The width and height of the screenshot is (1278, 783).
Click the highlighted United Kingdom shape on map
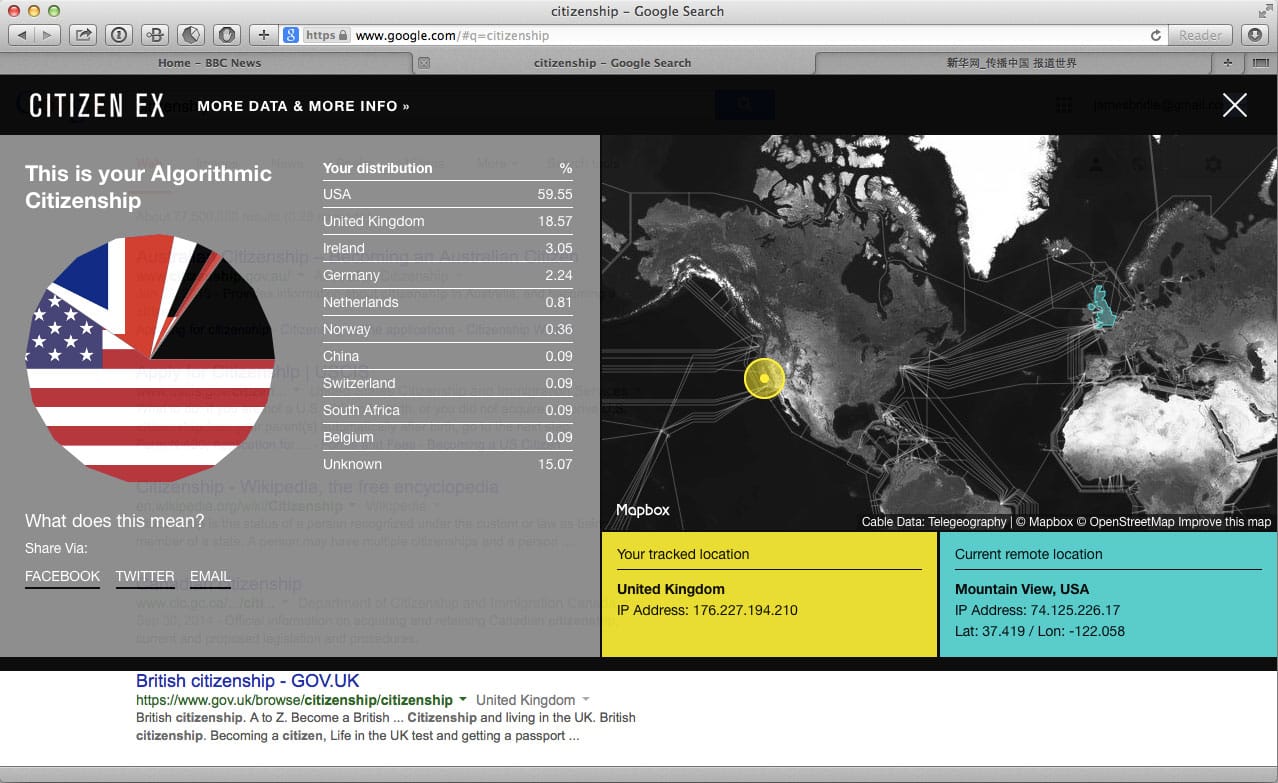point(1102,307)
